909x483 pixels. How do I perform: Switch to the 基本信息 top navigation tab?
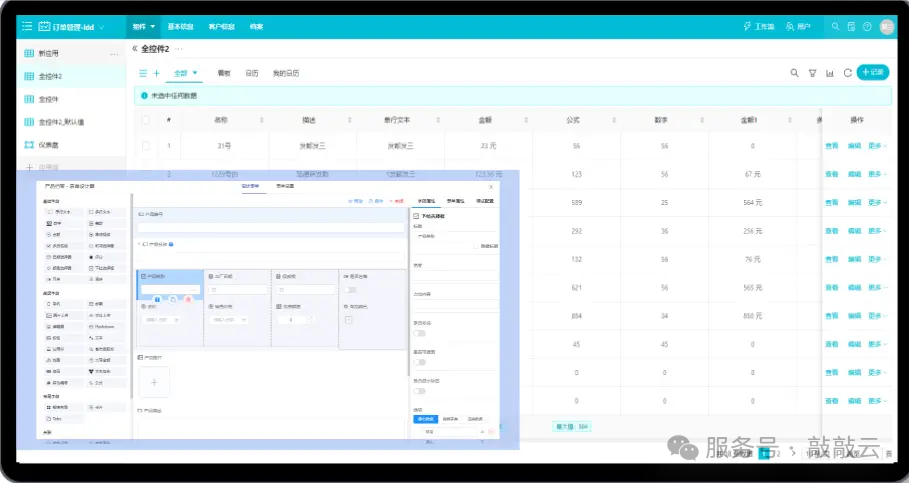pyautogui.click(x=180, y=27)
